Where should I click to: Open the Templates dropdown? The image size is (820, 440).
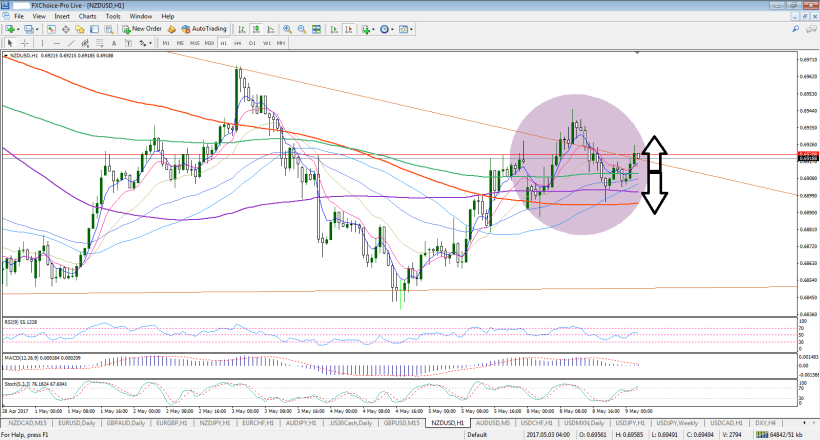(x=405, y=29)
